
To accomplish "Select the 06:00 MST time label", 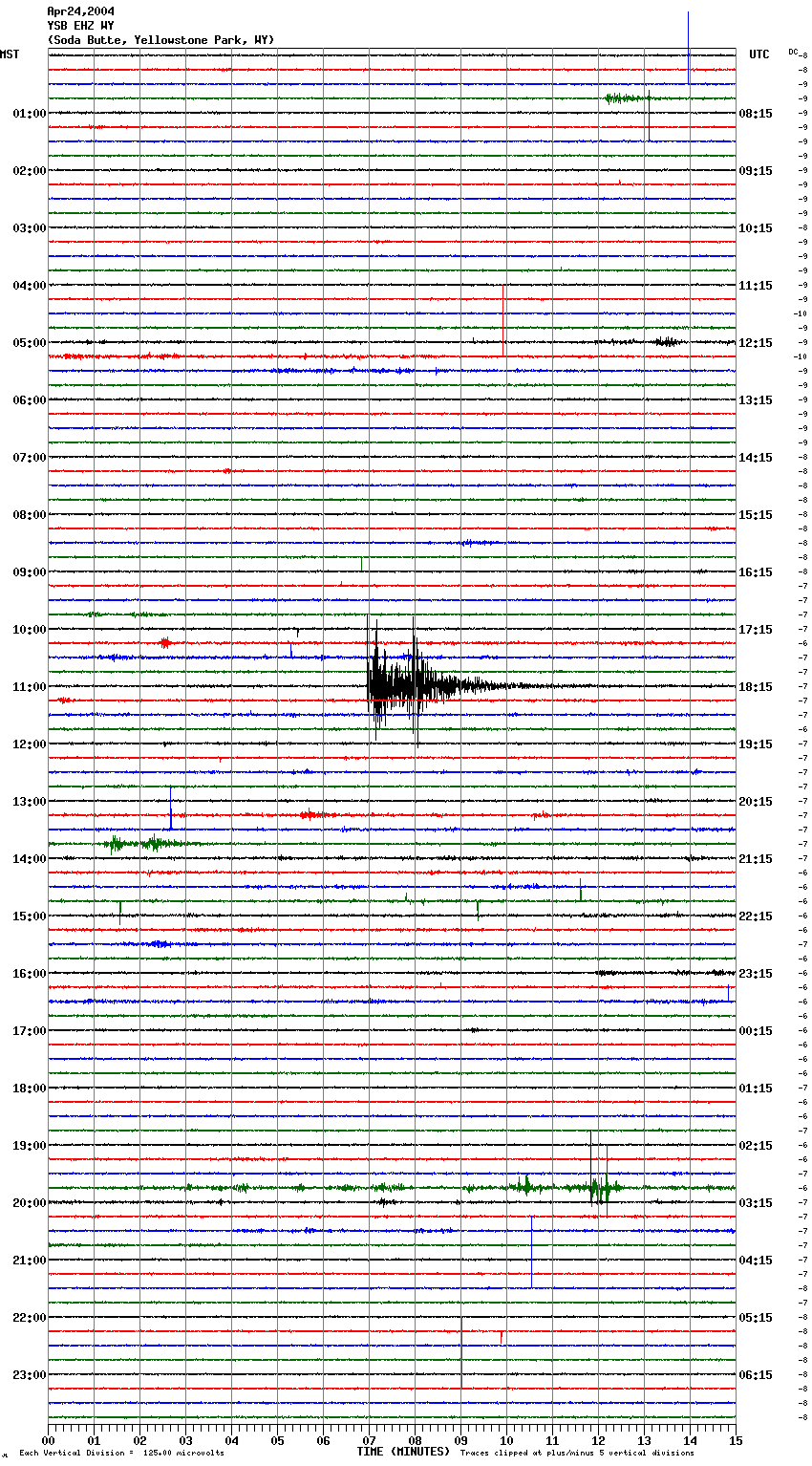I will pos(30,400).
